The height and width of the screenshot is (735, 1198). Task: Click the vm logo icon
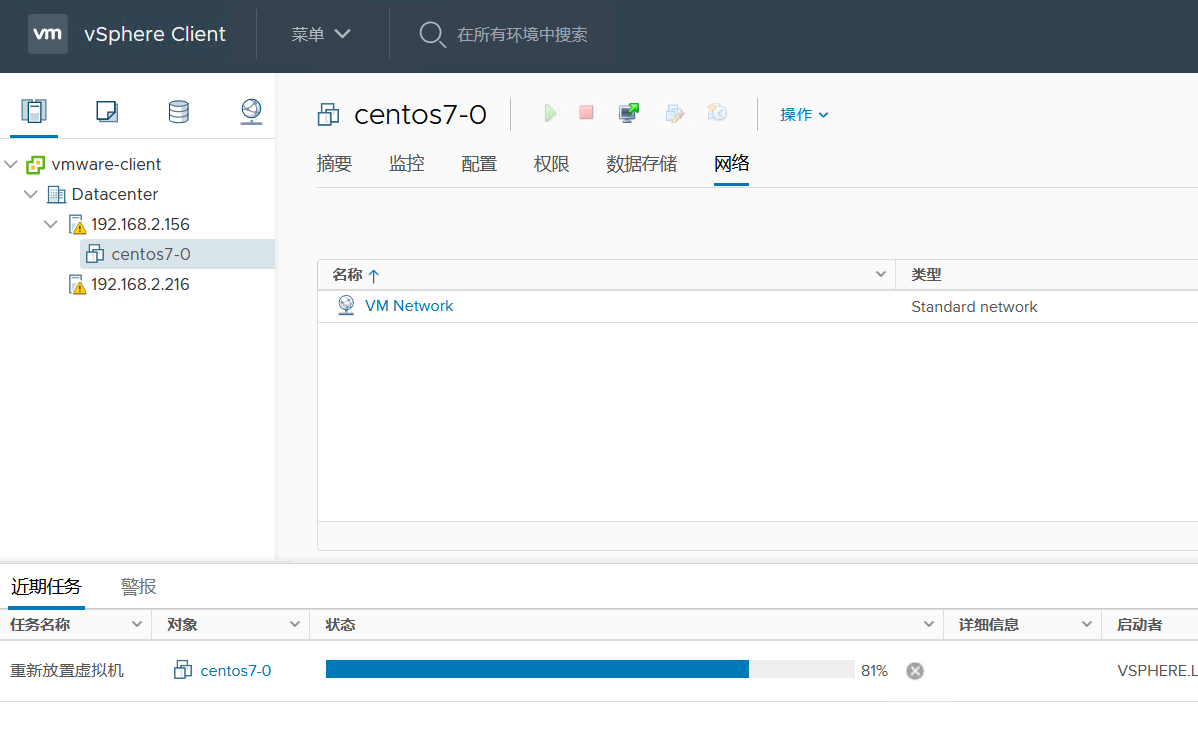coord(47,34)
